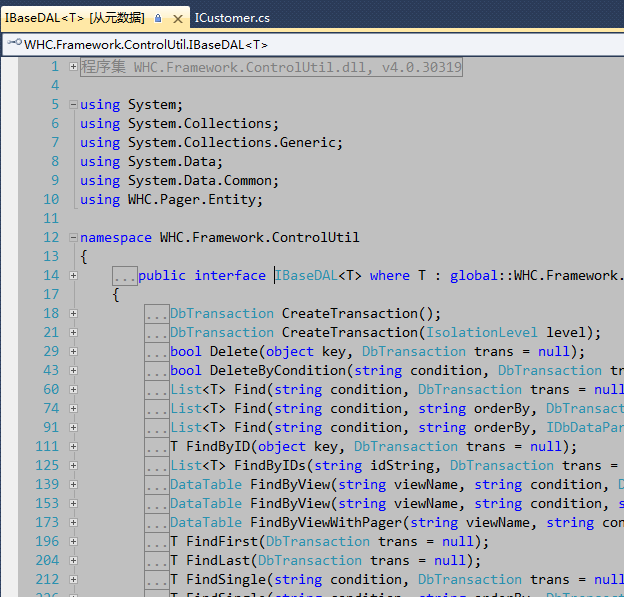
Task: Click the collapsed ellipsis box before public interface
Action: [125, 276]
